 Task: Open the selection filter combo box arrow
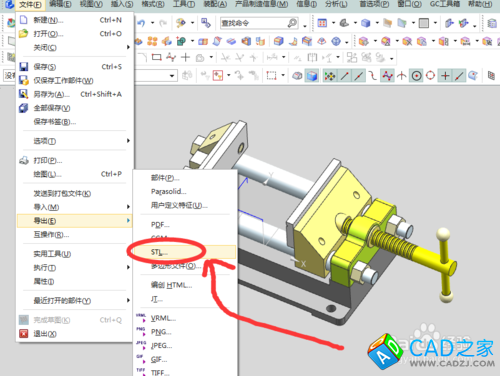[x=172, y=76]
